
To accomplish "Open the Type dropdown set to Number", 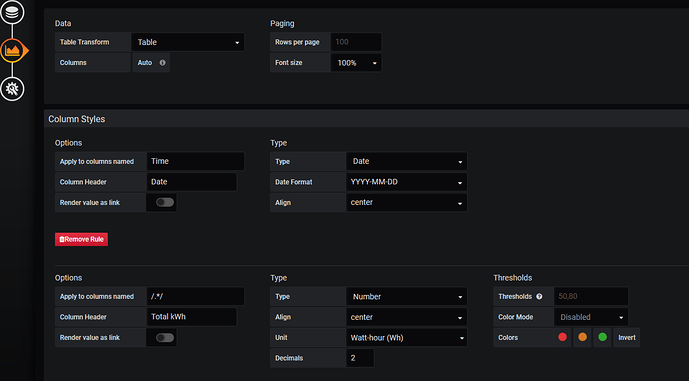I will (406, 297).
